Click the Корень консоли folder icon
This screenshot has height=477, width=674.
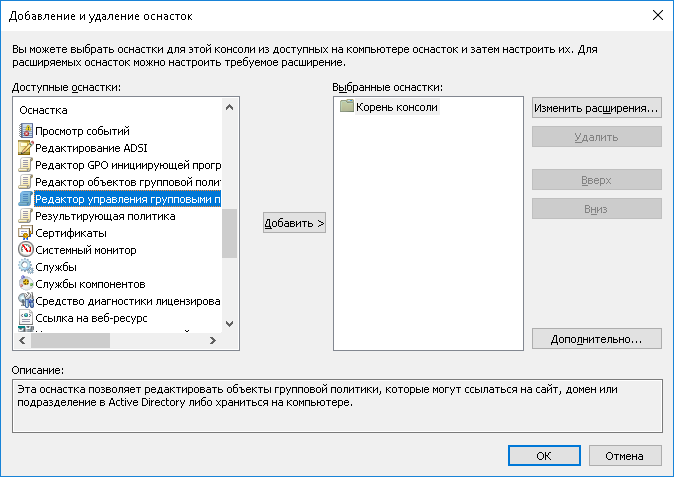[x=347, y=107]
